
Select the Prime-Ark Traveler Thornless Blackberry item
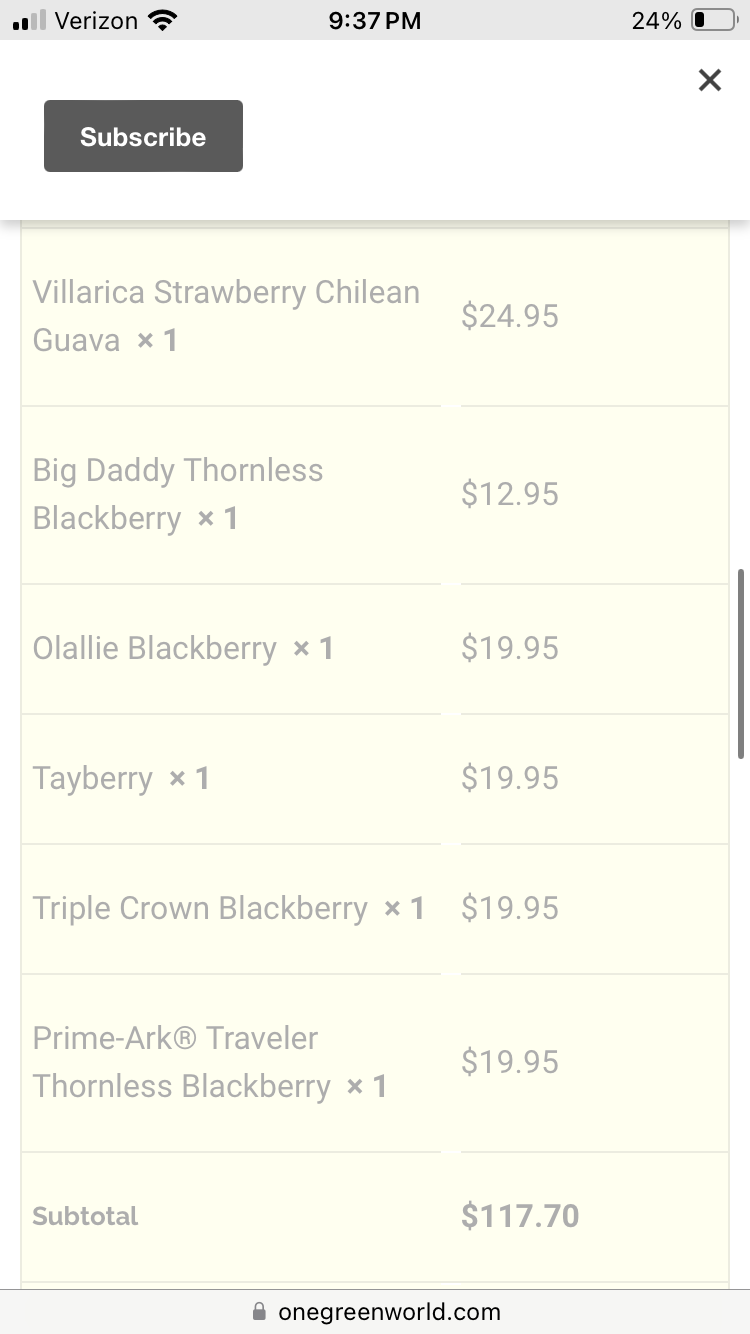pyautogui.click(x=181, y=1062)
